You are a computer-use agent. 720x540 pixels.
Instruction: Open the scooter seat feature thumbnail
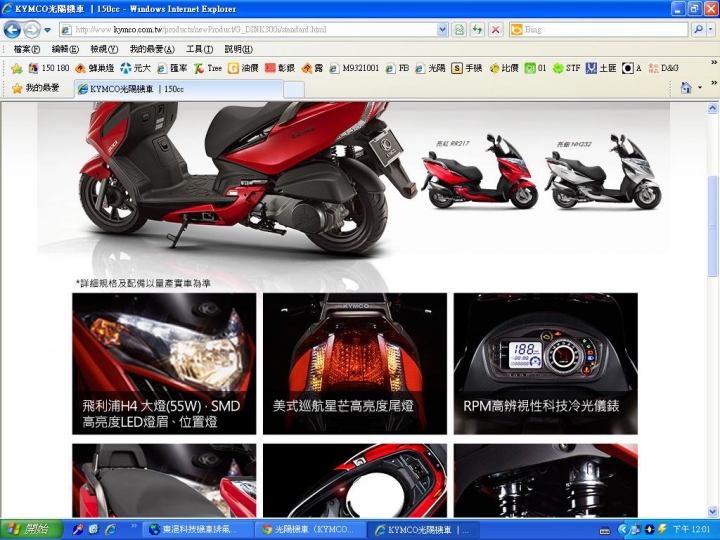[164, 481]
